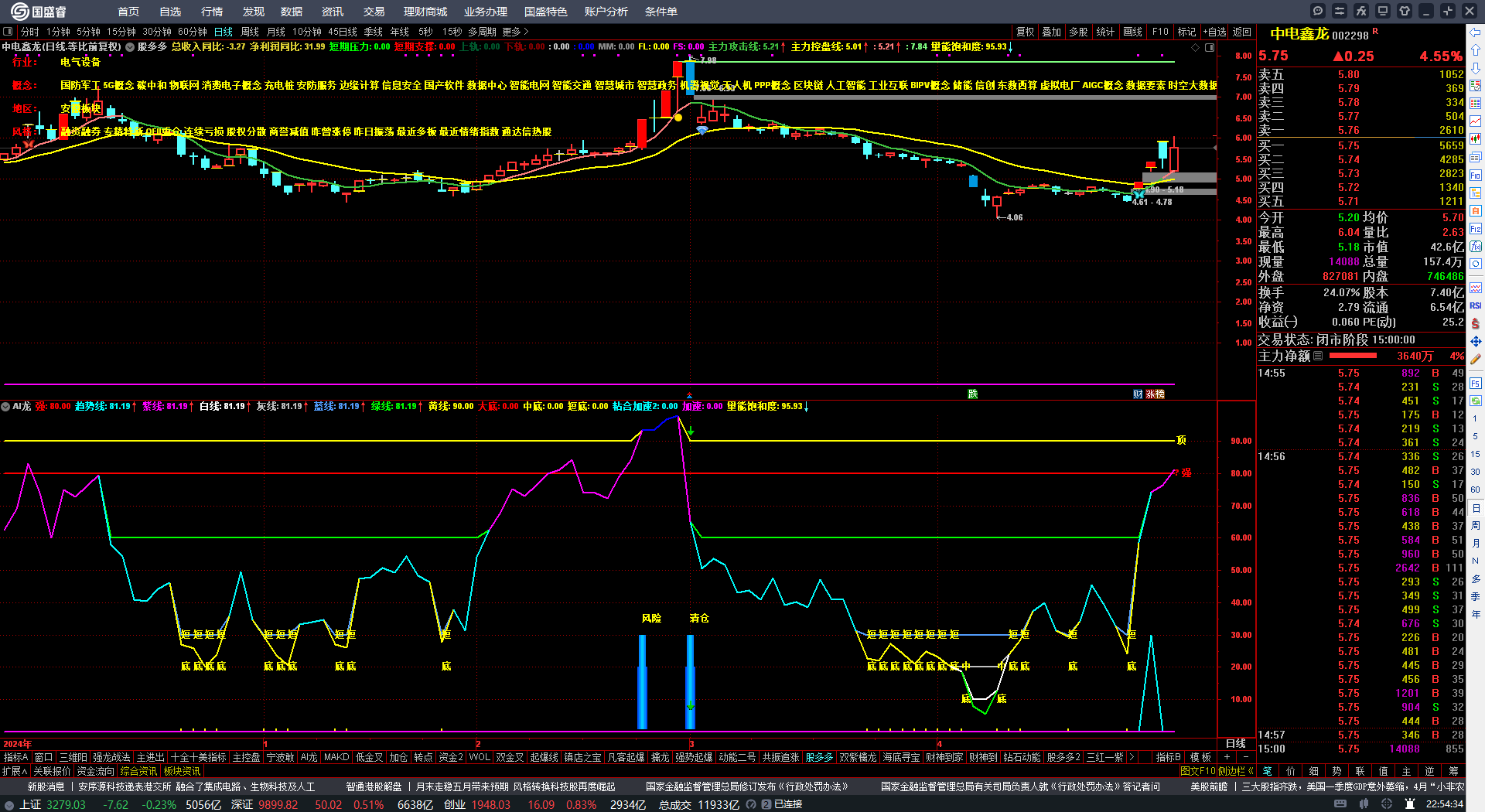Click the 模板 template button
This screenshot has width=1485, height=812.
1200,757
